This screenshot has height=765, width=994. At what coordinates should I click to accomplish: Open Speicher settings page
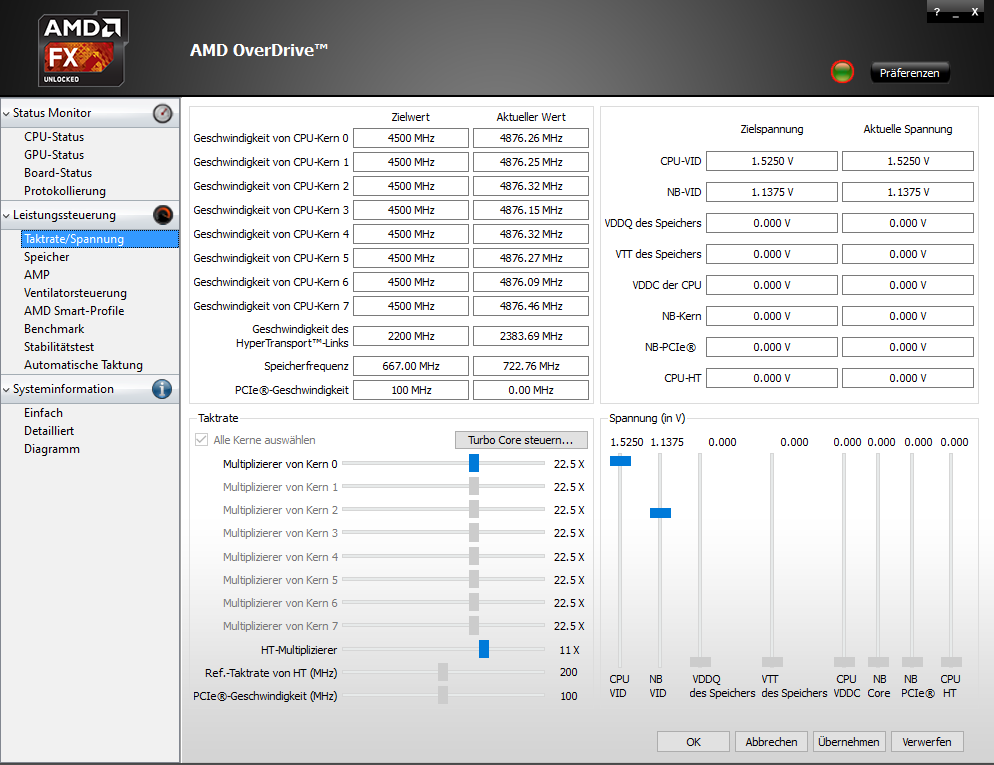46,257
